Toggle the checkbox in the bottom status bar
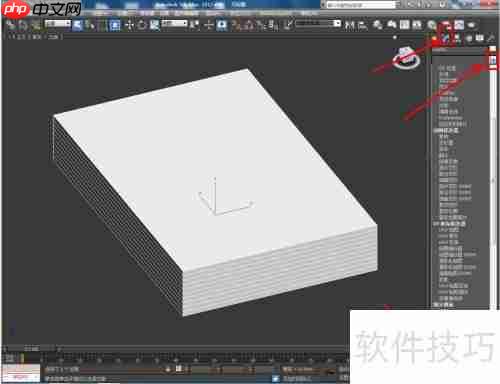 [x=275, y=378]
